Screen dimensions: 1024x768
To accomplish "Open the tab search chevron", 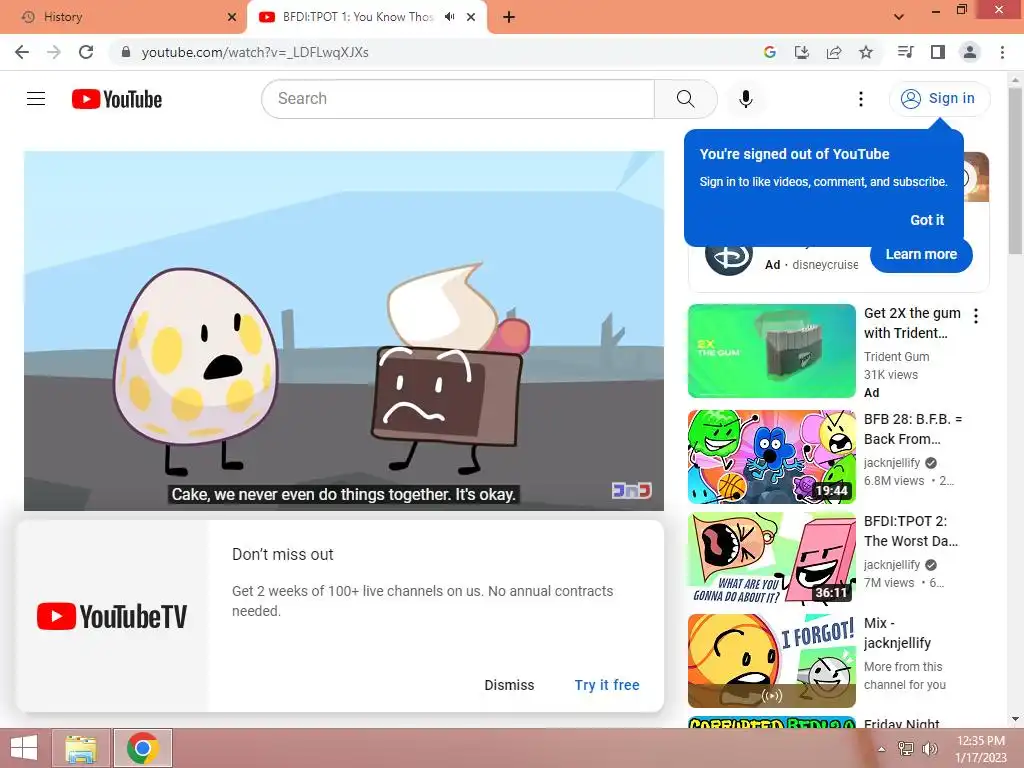I will point(899,17).
